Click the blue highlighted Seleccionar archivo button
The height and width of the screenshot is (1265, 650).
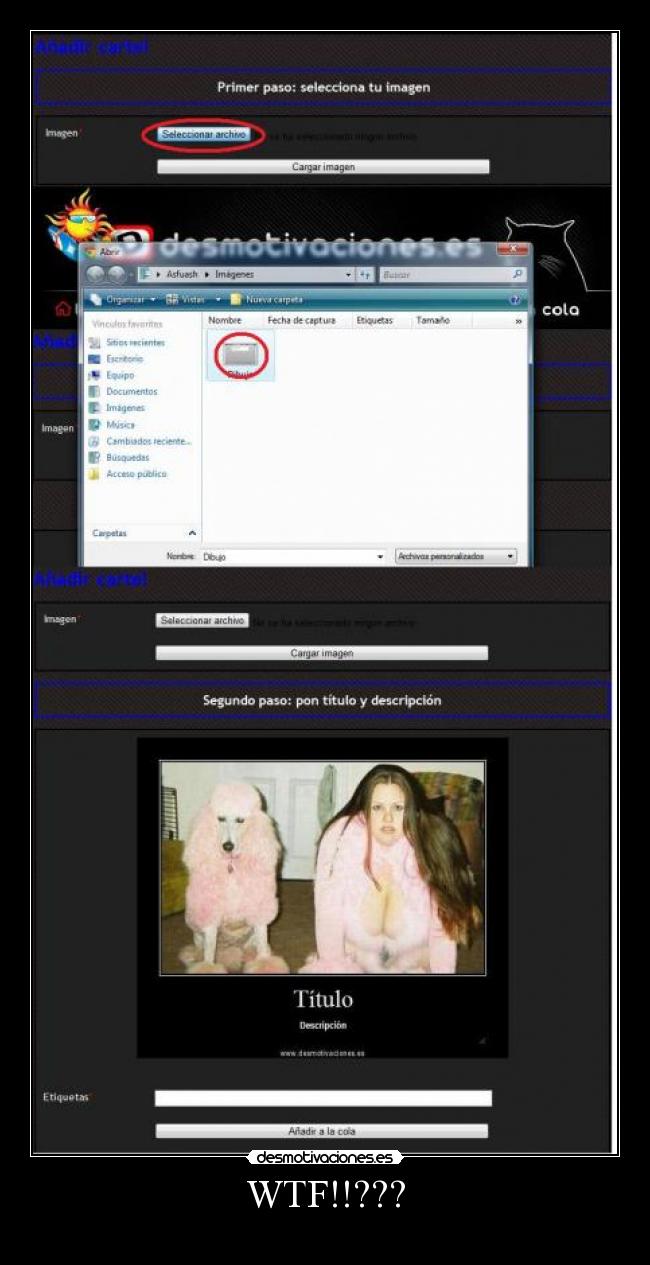click(x=204, y=134)
